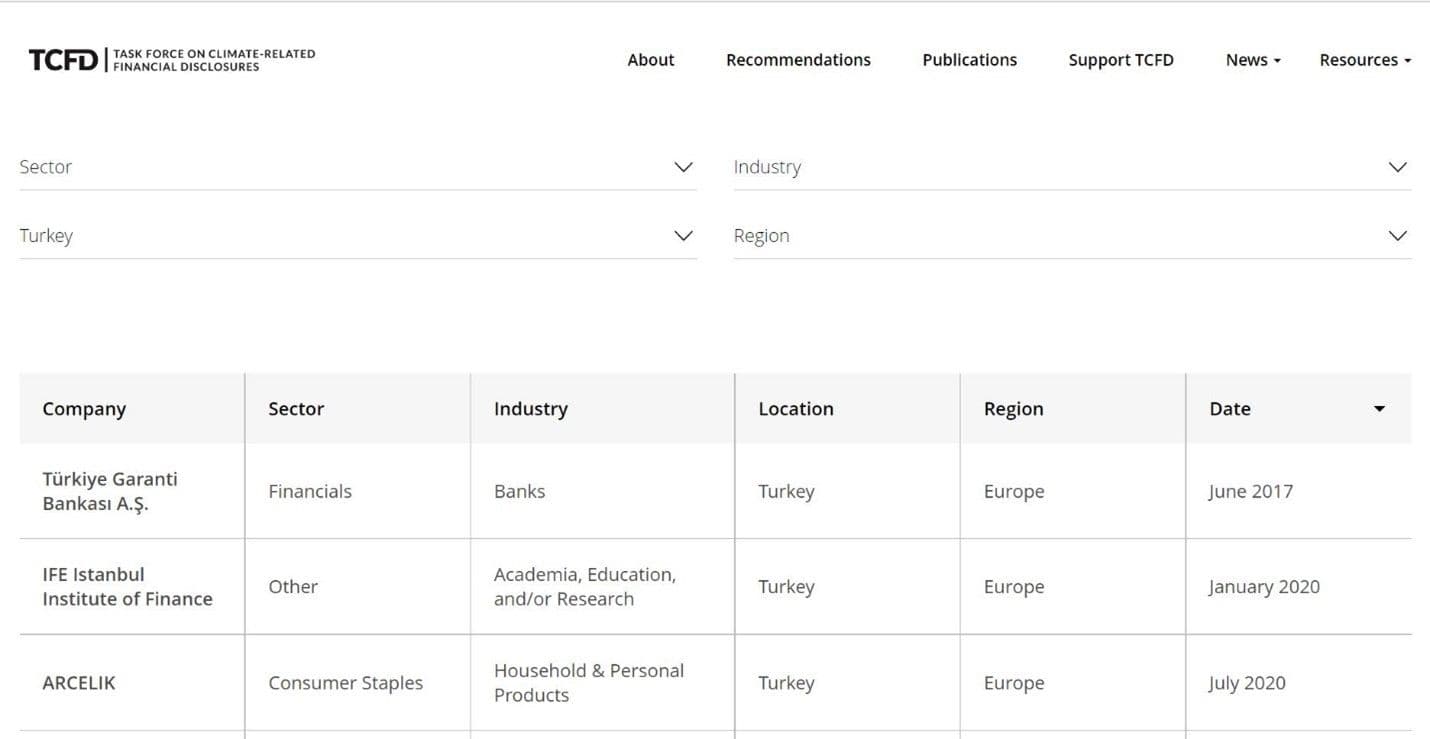The width and height of the screenshot is (1430, 739).
Task: Open the About page
Action: 650,60
